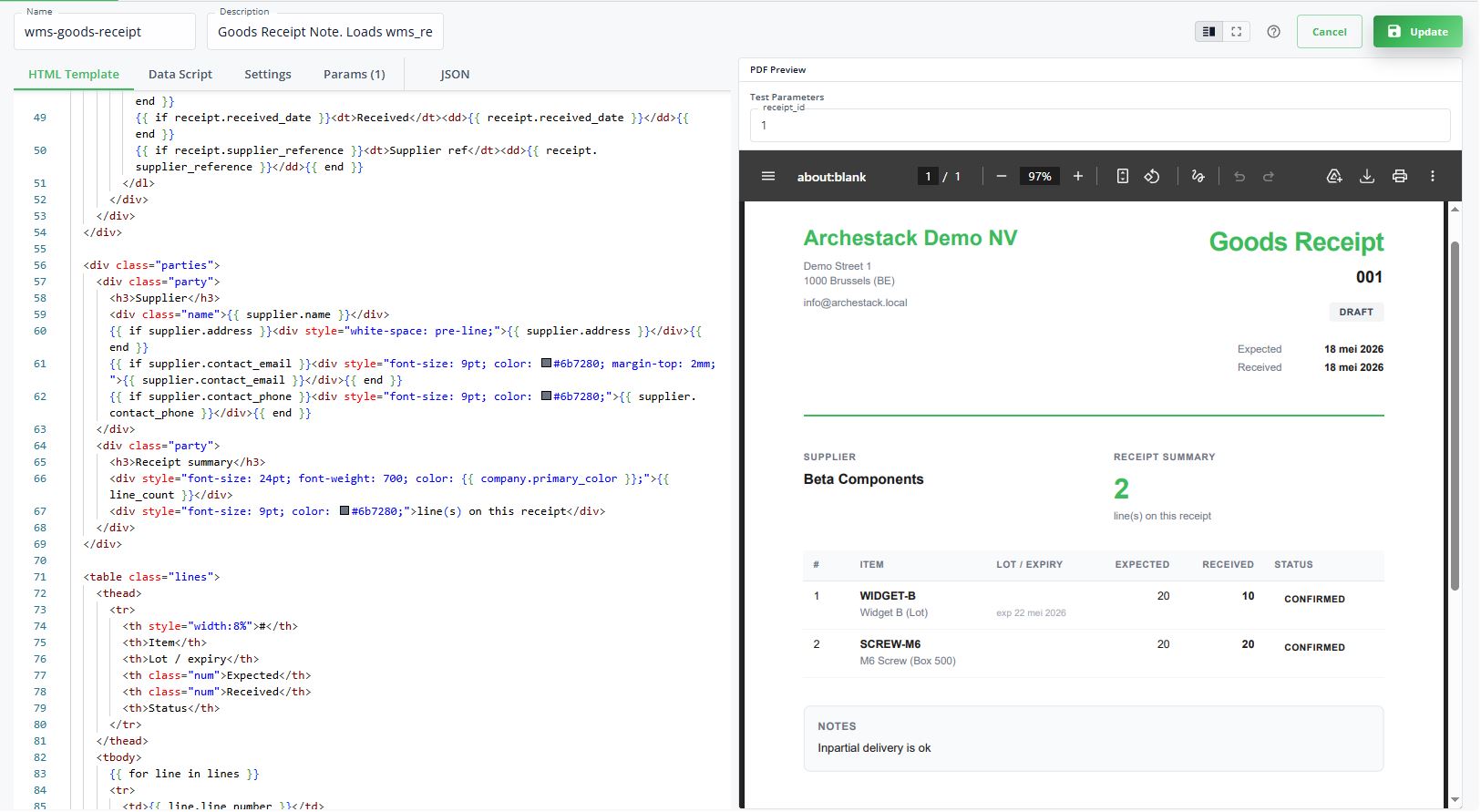Screen dimensions: 1481x812
Task: Edit the Name field wms-goods-receipt
Action: [105, 31]
